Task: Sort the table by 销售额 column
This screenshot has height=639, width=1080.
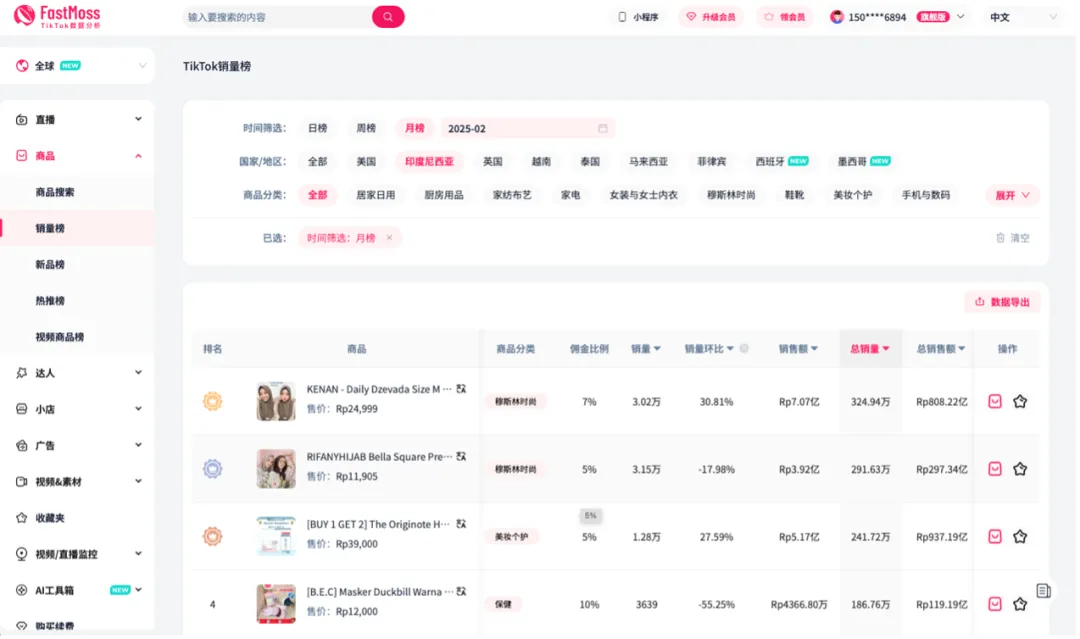Action: pyautogui.click(x=800, y=349)
